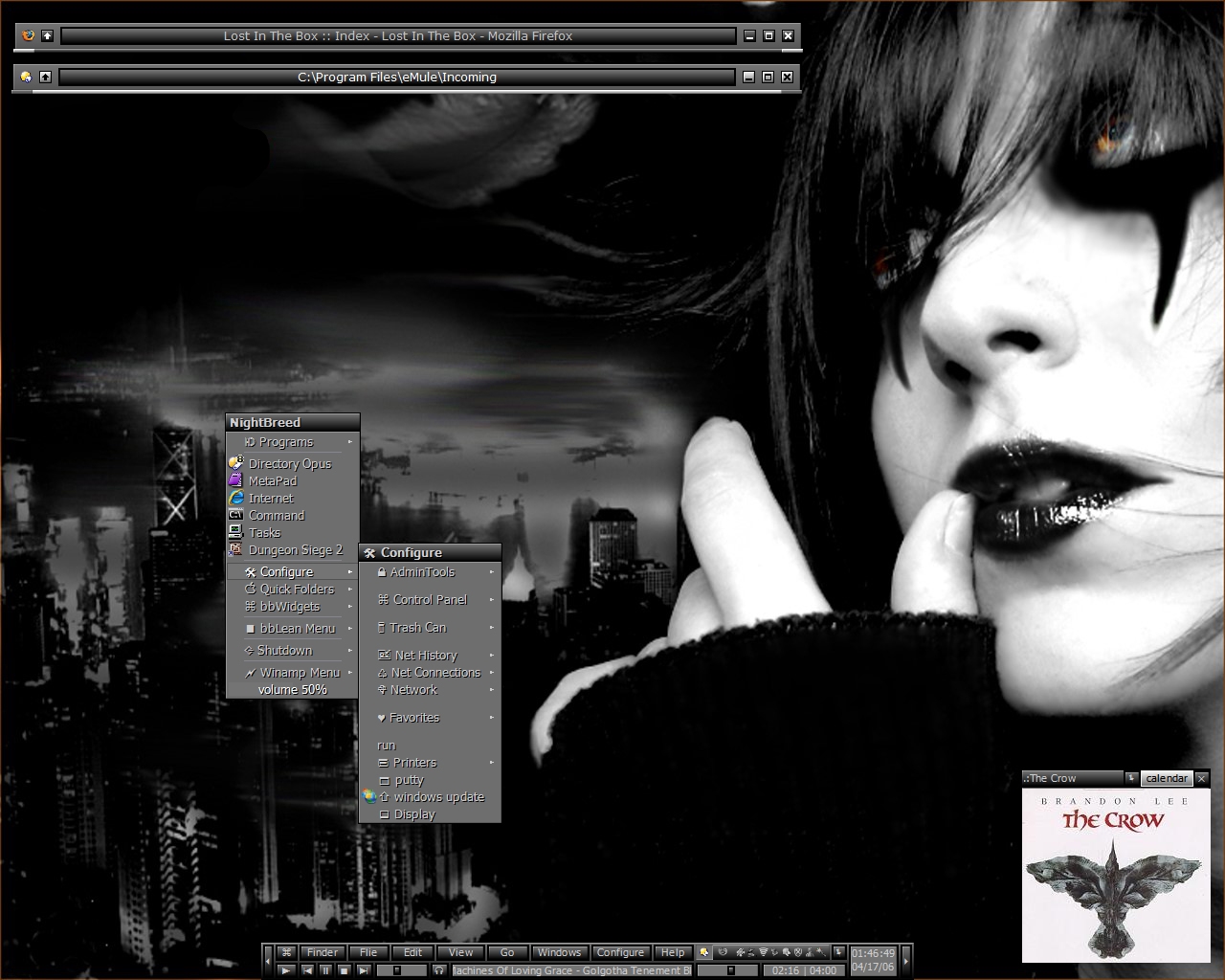Click The Crow album cover thumbnail

(x=1116, y=875)
